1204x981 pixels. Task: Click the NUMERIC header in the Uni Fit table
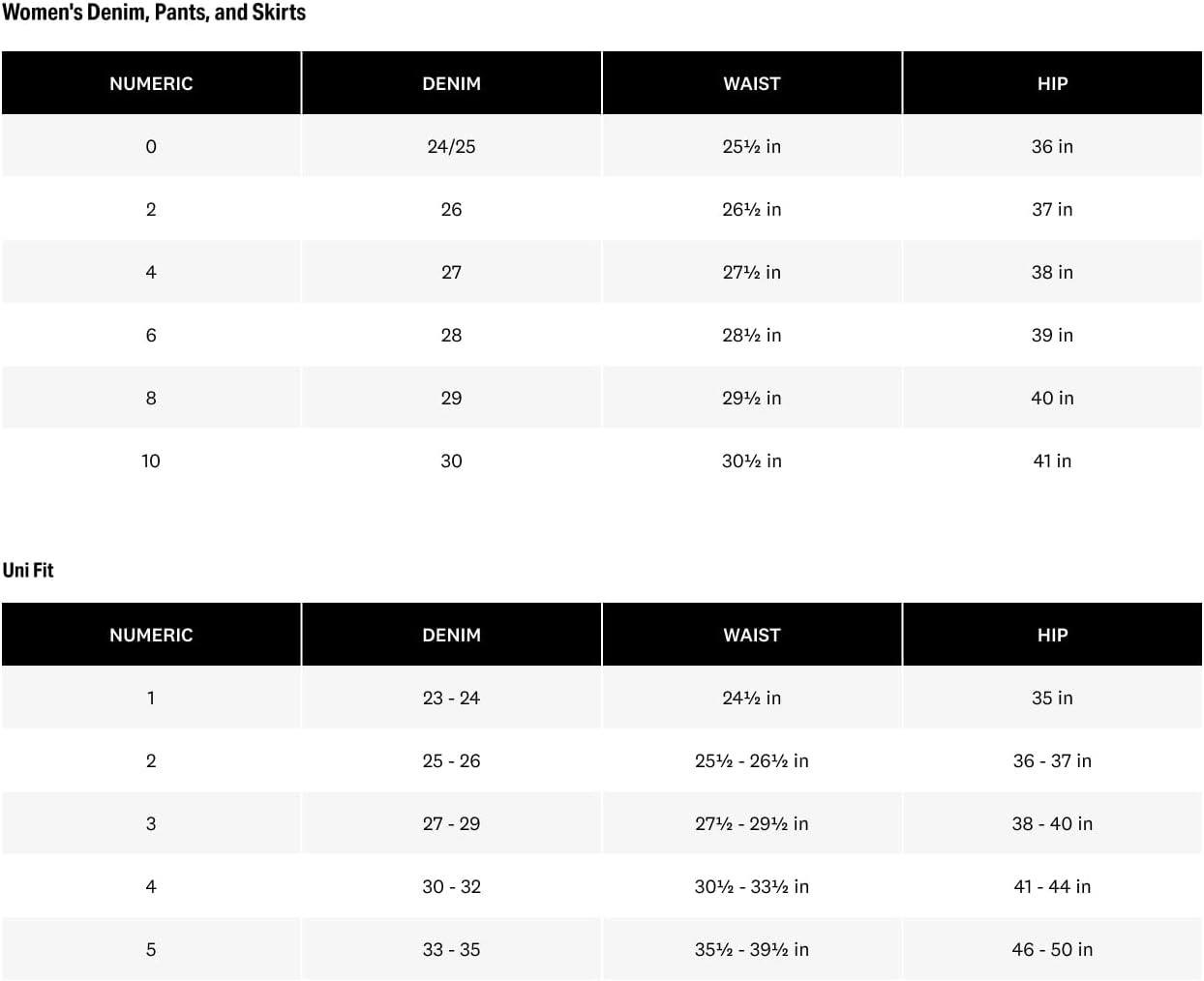151,635
